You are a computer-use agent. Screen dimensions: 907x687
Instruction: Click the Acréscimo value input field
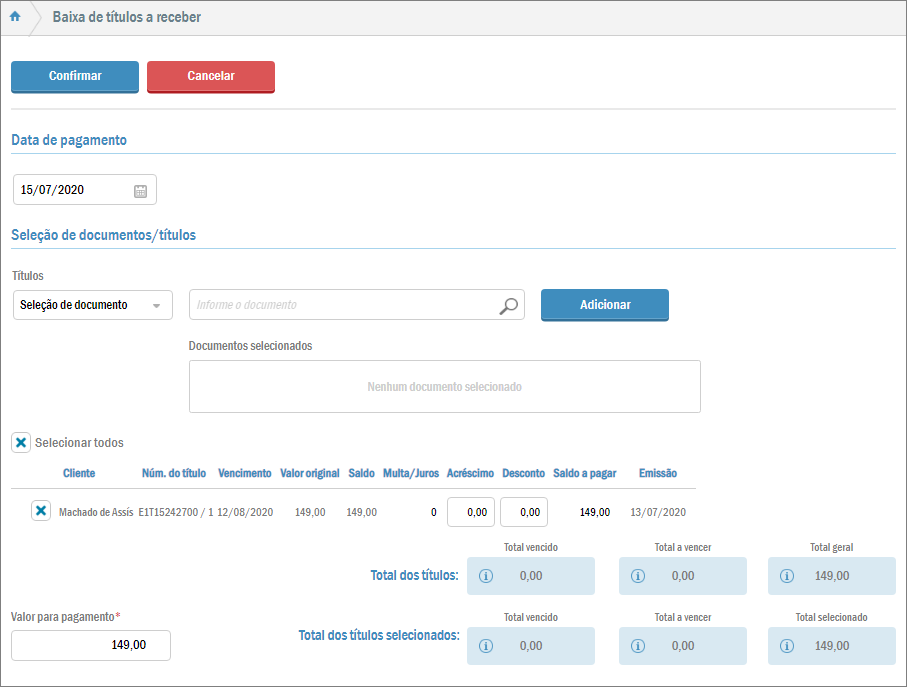coord(470,512)
